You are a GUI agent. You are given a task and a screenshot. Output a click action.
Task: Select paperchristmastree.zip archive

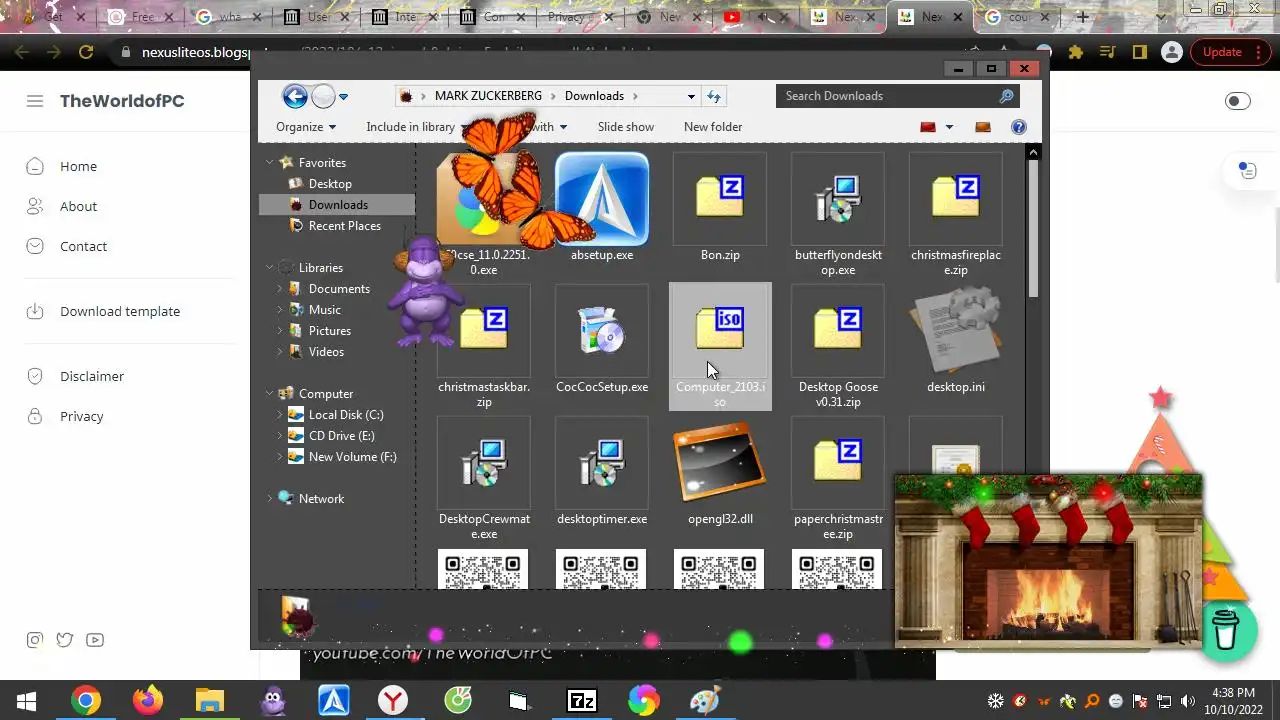pos(838,479)
